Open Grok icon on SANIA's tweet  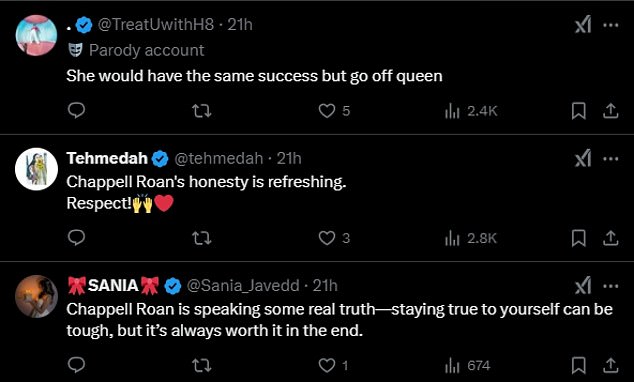pyautogui.click(x=583, y=286)
